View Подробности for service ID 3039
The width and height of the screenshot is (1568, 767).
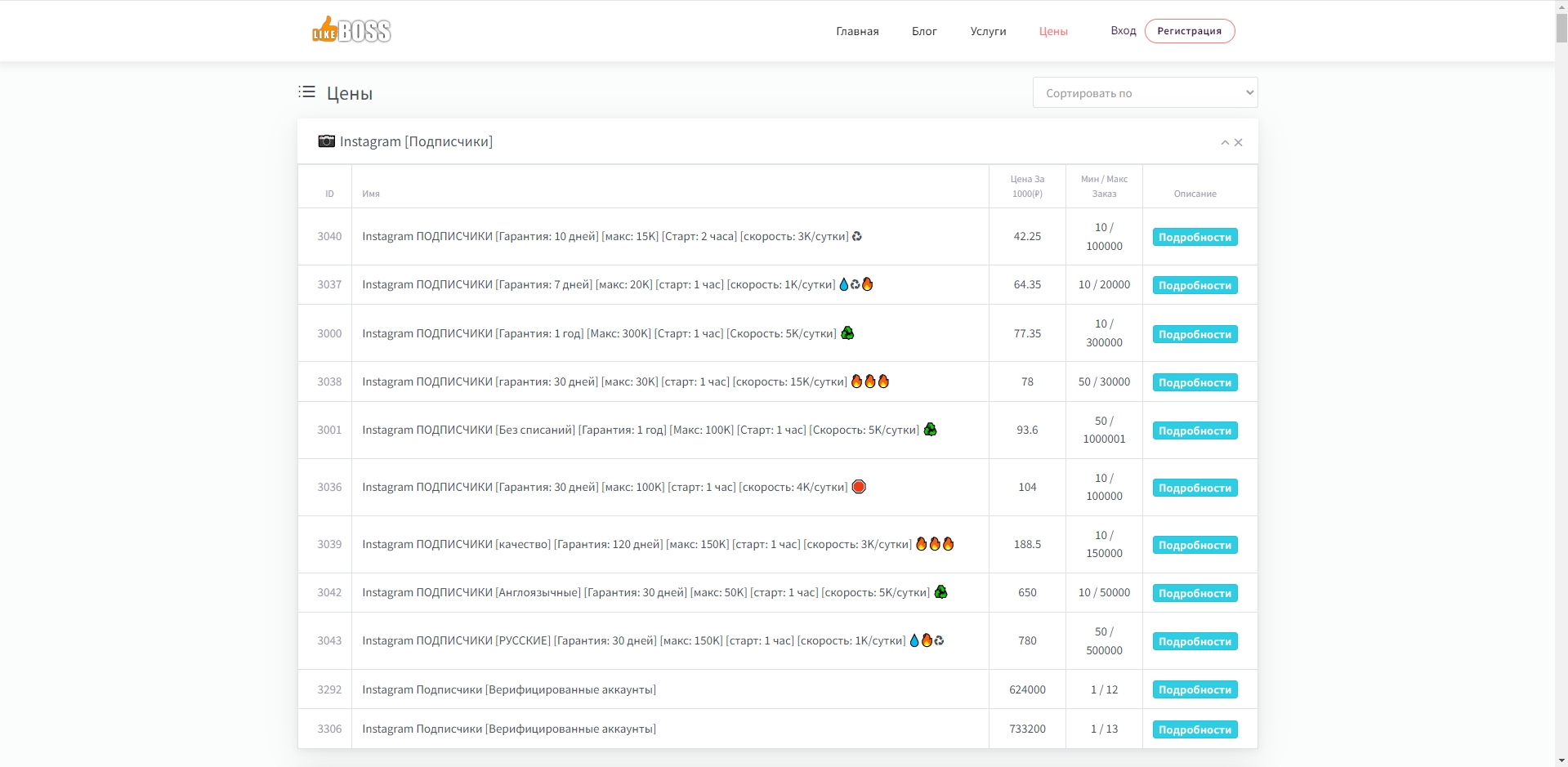point(1195,545)
